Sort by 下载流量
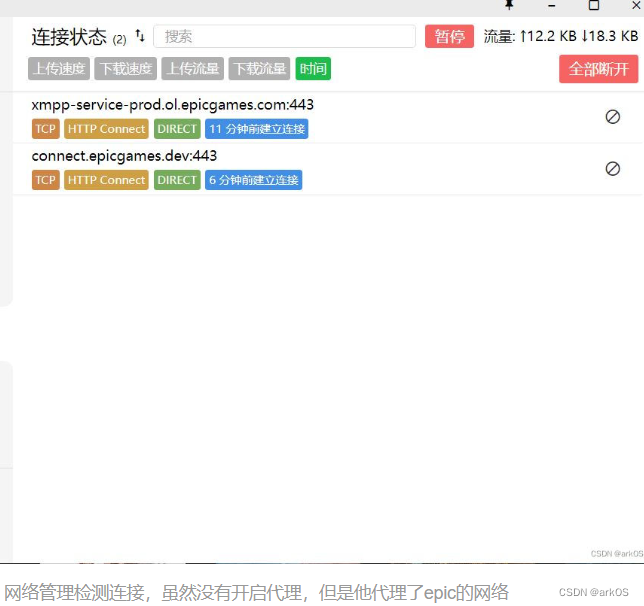The image size is (644, 606). [x=259, y=69]
